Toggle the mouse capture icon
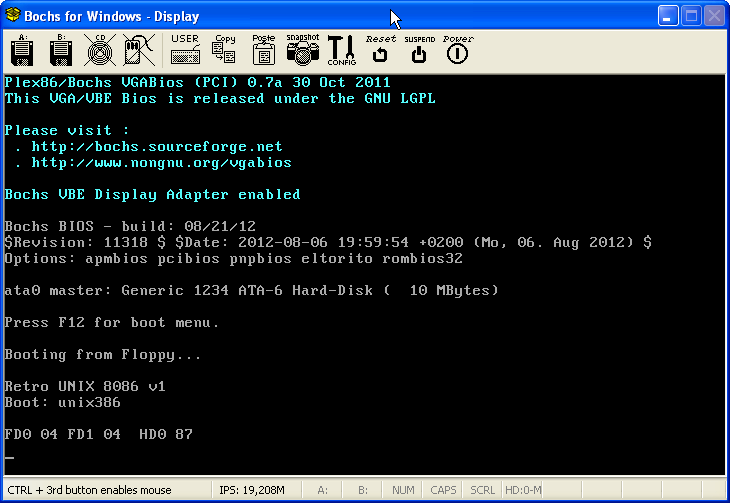Viewport: 730px width, 503px height. [139, 51]
